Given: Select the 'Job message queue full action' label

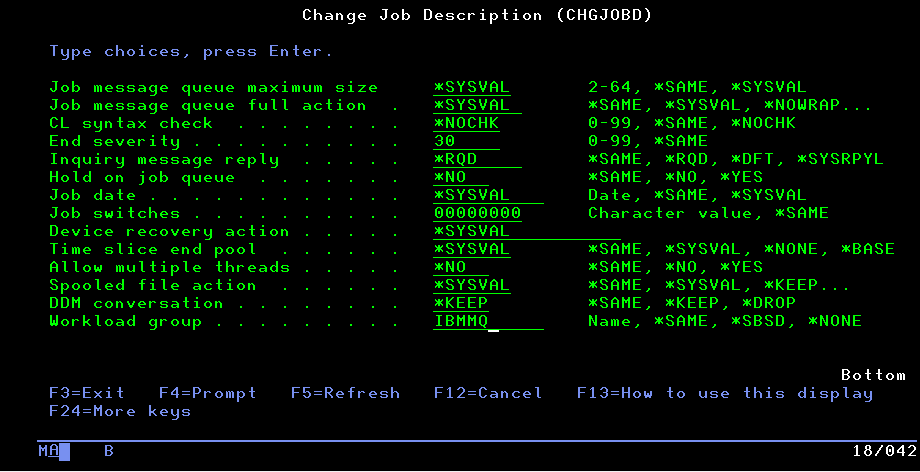Looking at the screenshot, I should [208, 106].
